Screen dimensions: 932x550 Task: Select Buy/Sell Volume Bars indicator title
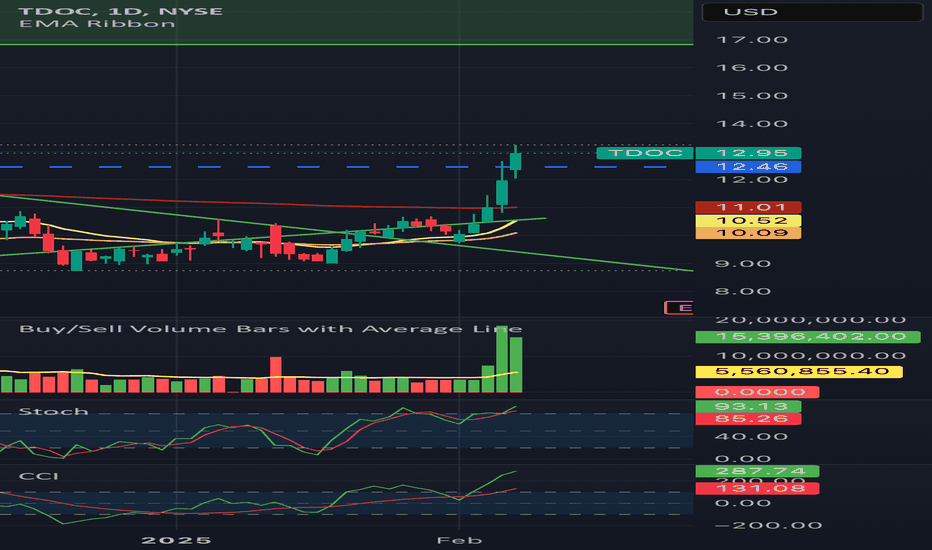(270, 329)
